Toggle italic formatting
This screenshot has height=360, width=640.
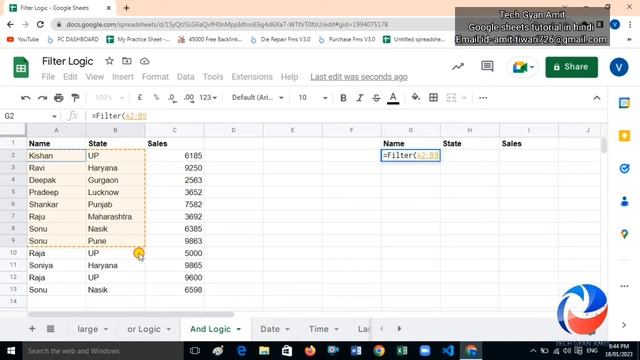pos(360,98)
